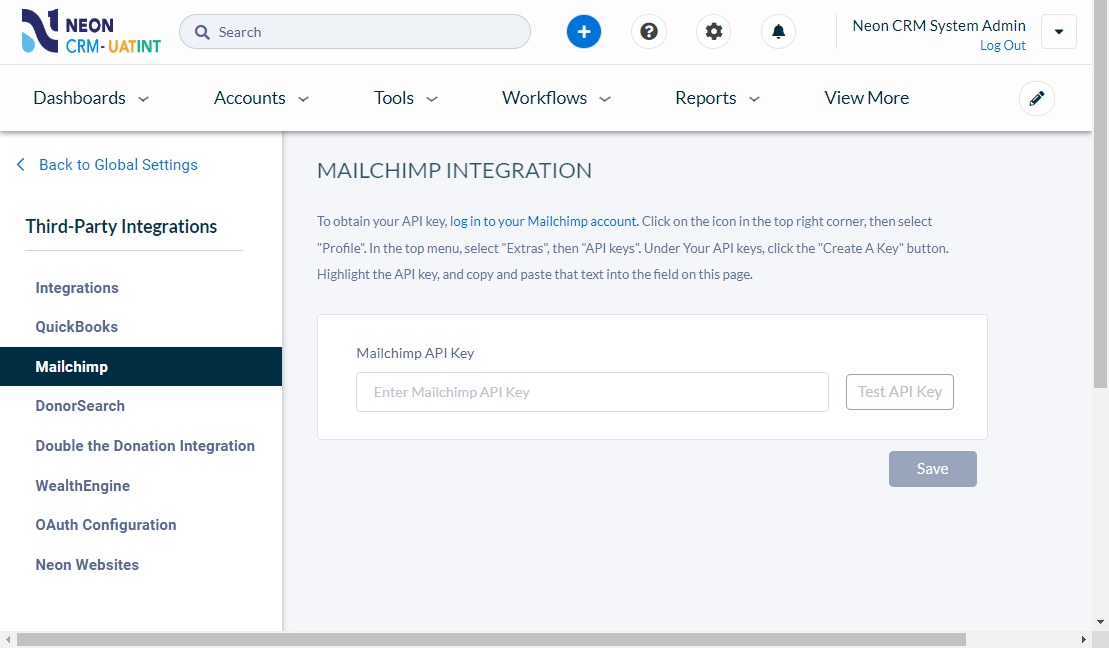
Task: Click the Mailchimp Integration heading
Action: click(454, 170)
